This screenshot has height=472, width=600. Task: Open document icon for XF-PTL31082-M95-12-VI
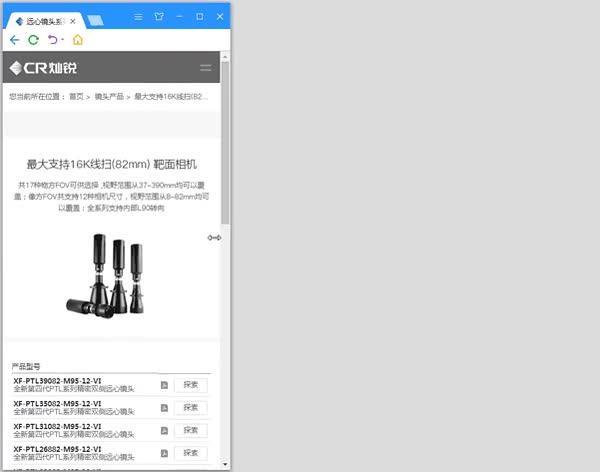164,431
